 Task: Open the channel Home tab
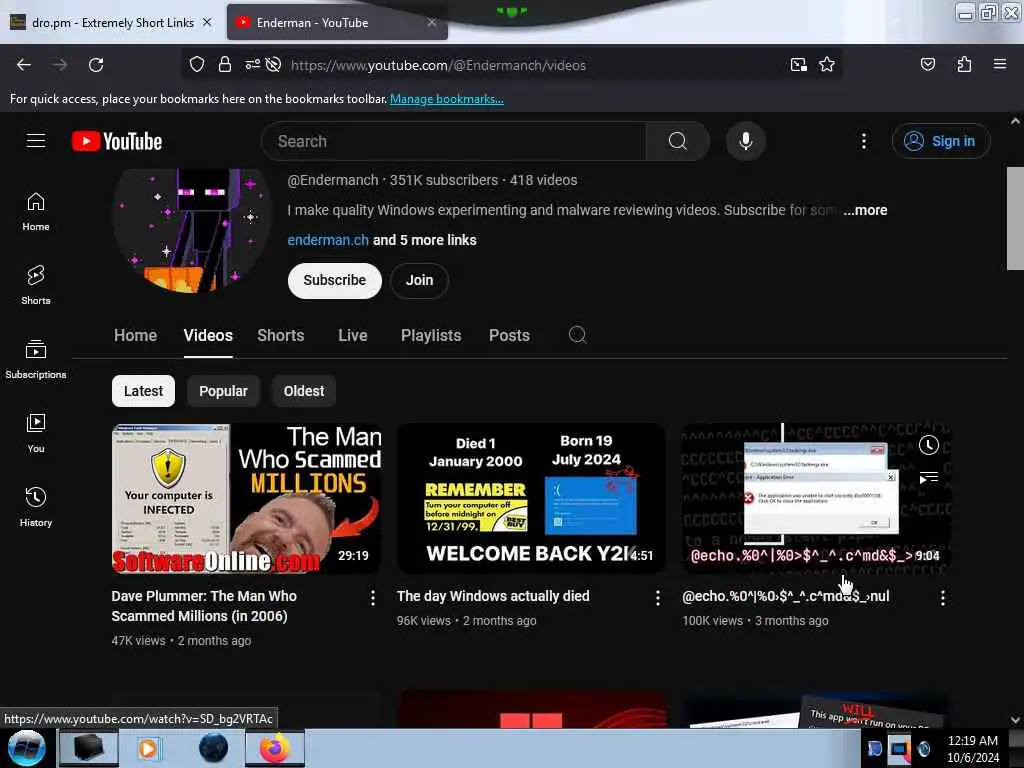point(135,336)
